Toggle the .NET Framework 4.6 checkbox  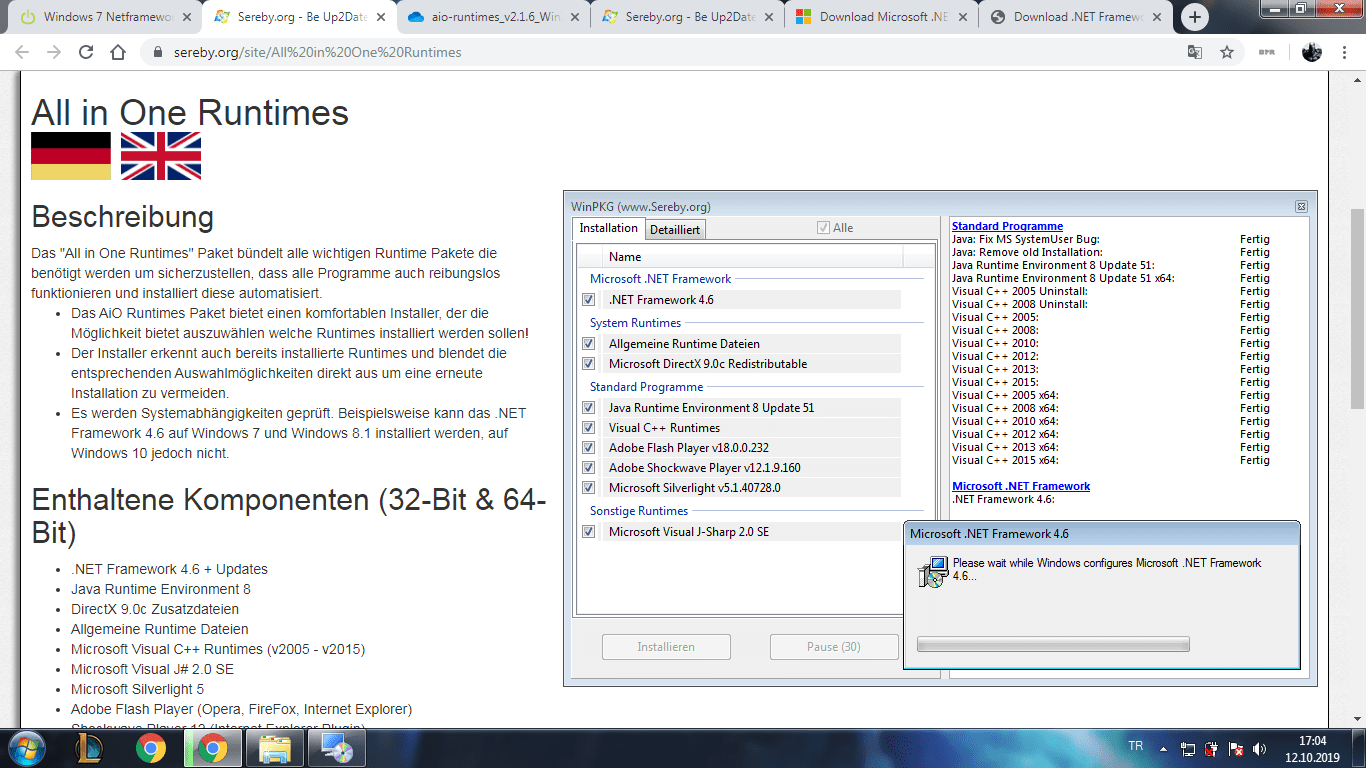(x=589, y=300)
